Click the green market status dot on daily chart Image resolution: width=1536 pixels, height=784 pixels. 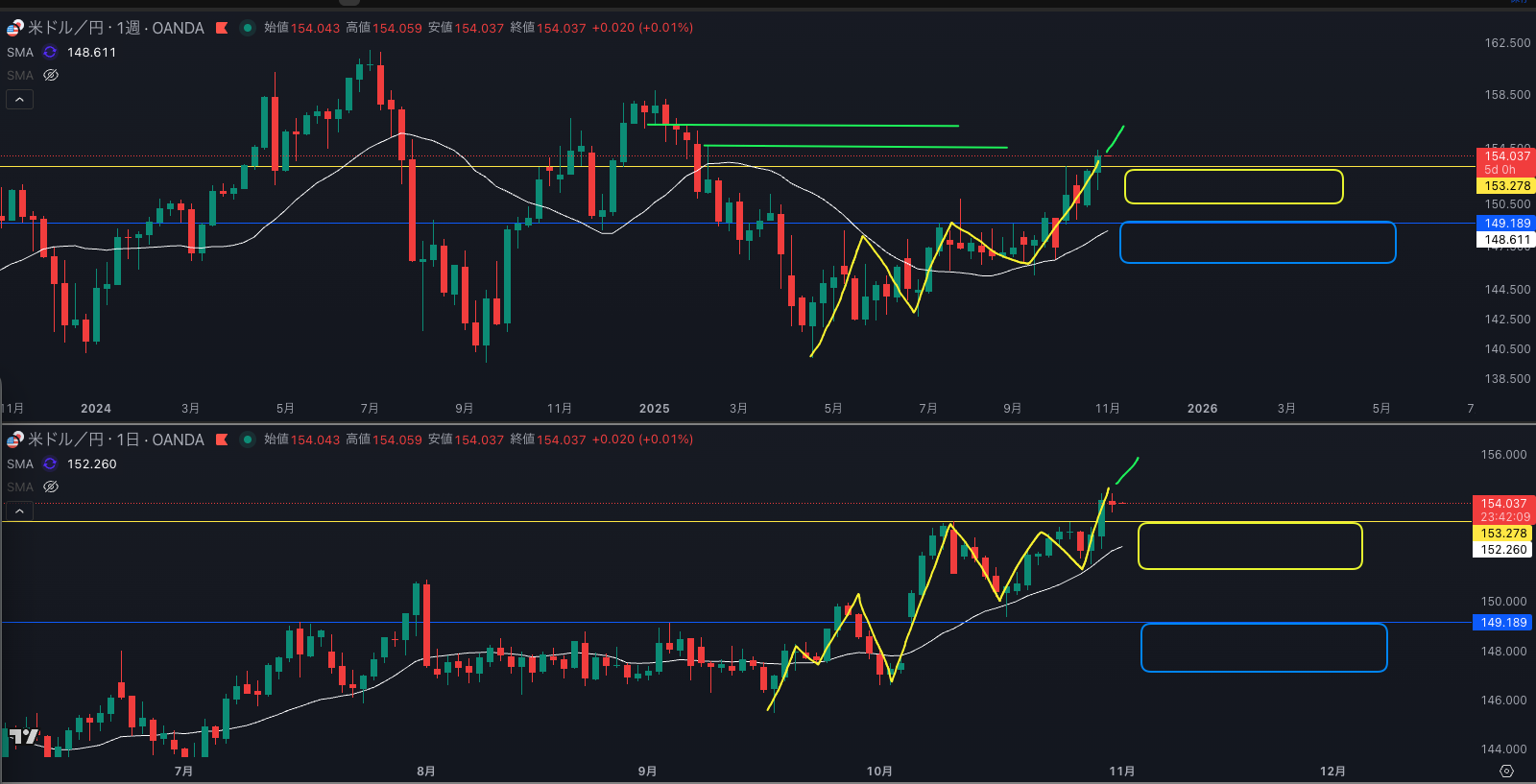[x=247, y=440]
